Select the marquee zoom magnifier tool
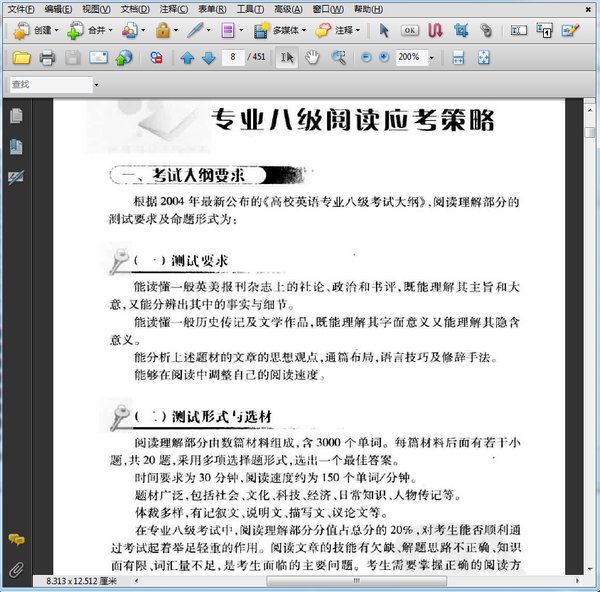 pos(338,58)
